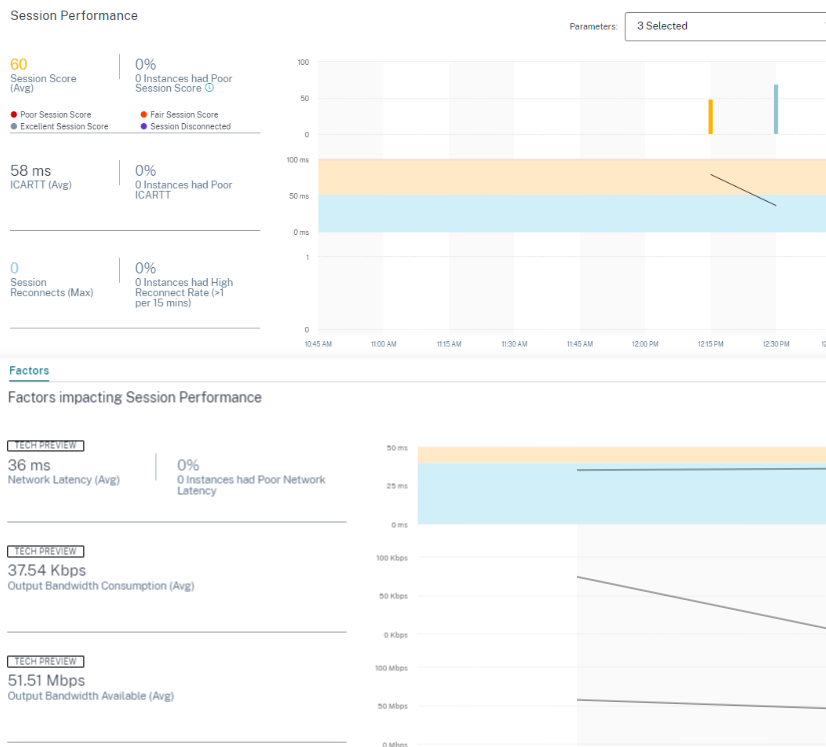Click the TECH PREVIEW badge above Network Latency
Viewport: 826px width, 747px height.
pos(46,445)
